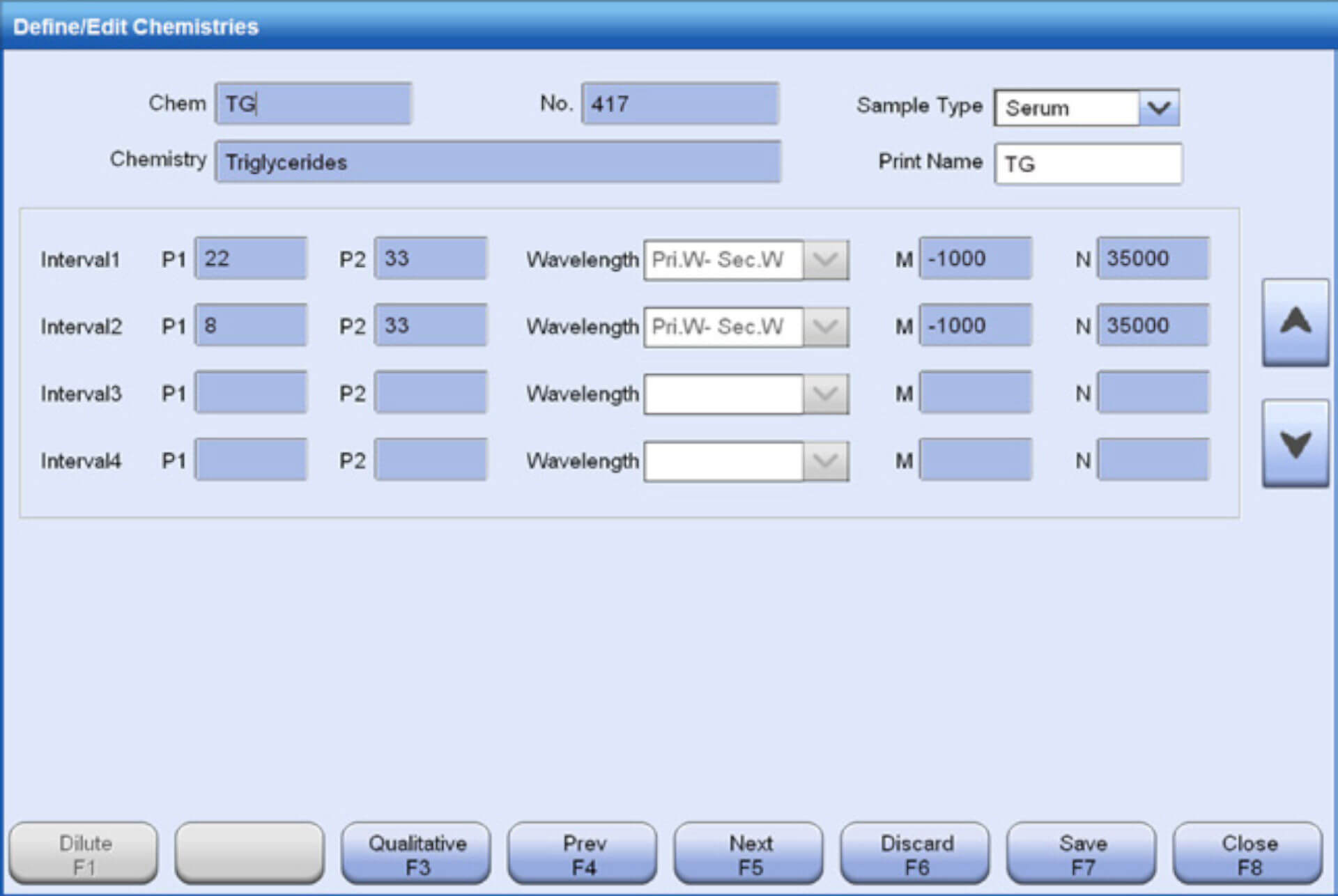
Task: Open Interval4 Wavelength dropdown arrow
Action: coord(826,461)
